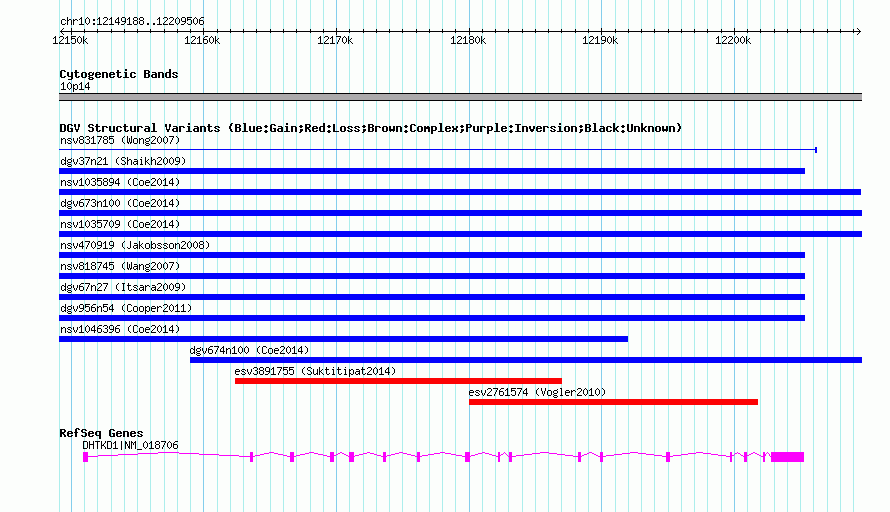The image size is (890, 512).
Task: Click the blue dgv67n27 gain bar
Action: click(x=432, y=297)
